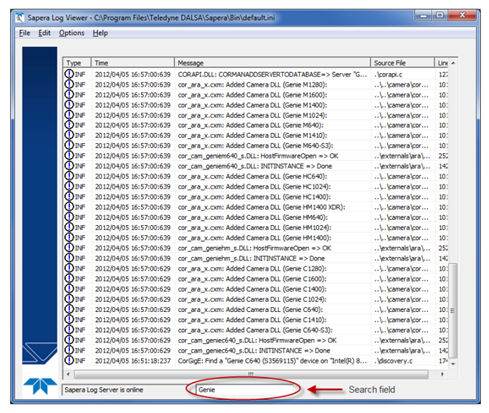Click the info icon for Genie C640-S3 entry
The width and height of the screenshot is (489, 413).
click(69, 330)
